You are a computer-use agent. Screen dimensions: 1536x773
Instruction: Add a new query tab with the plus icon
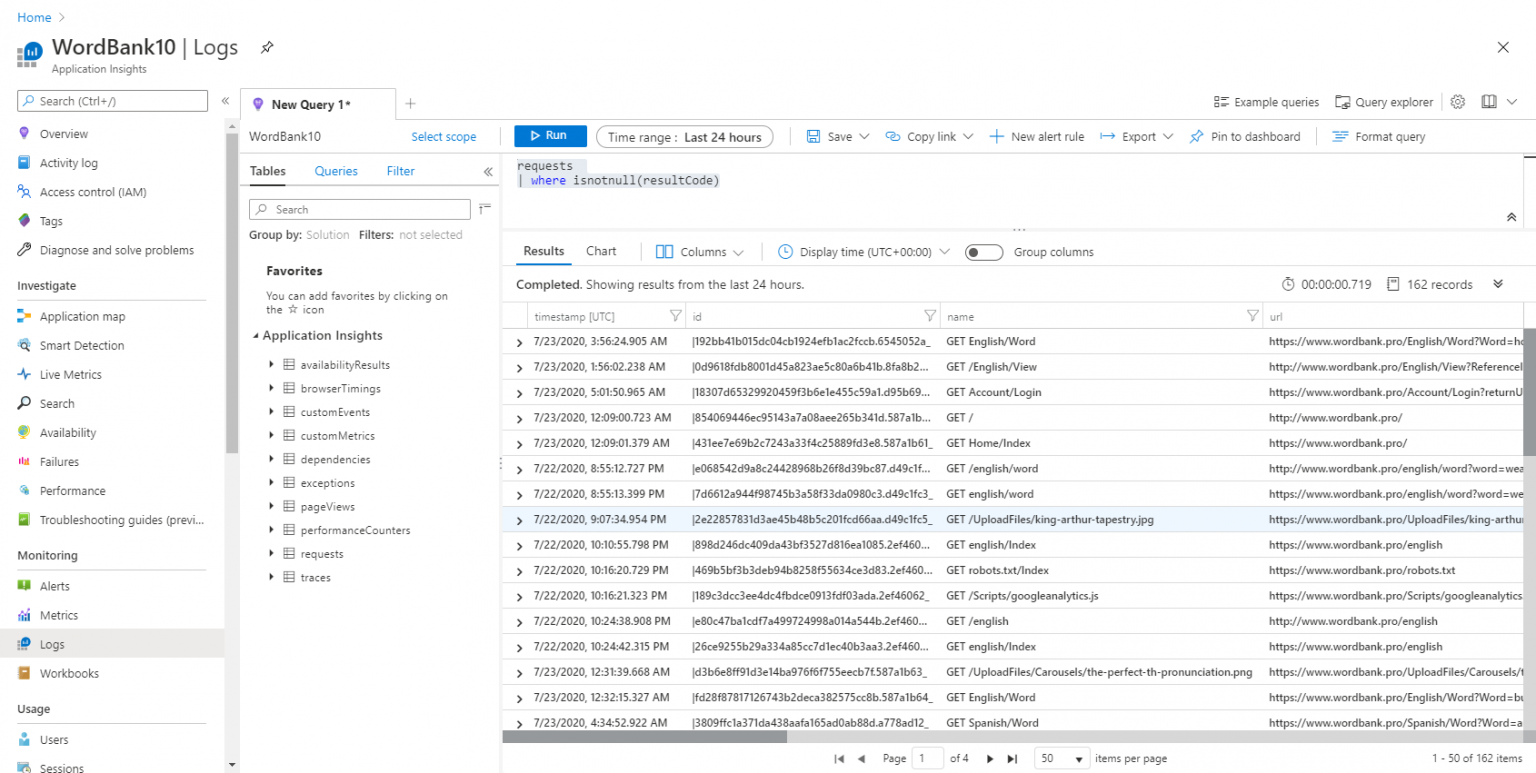410,102
